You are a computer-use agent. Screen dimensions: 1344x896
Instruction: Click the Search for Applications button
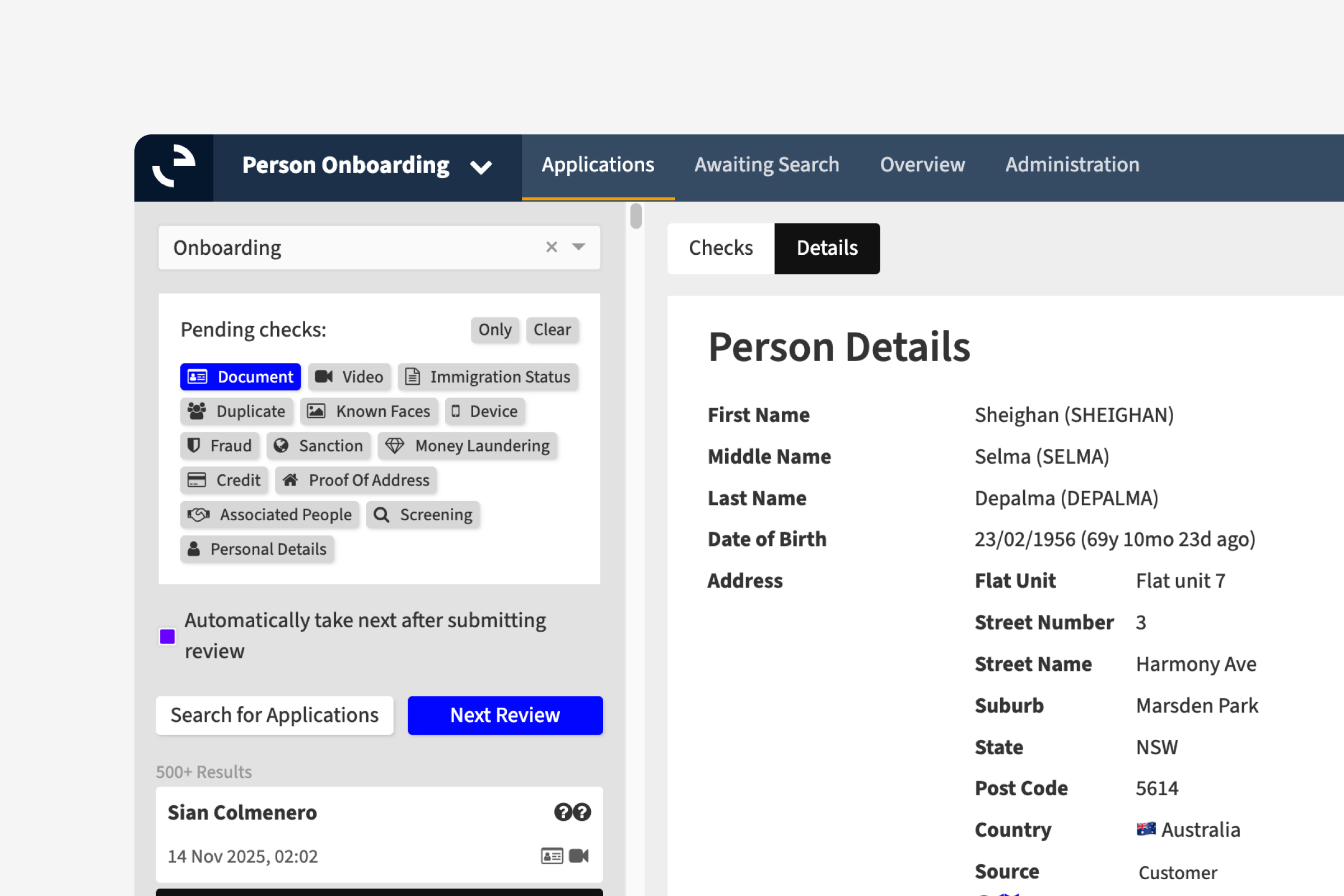tap(274, 715)
